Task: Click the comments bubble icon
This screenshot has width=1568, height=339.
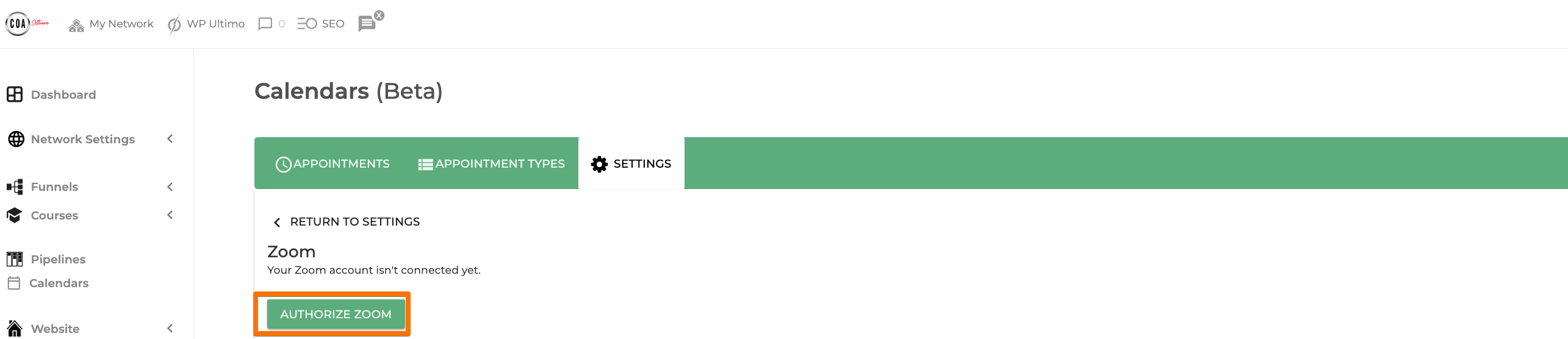Action: 265,24
